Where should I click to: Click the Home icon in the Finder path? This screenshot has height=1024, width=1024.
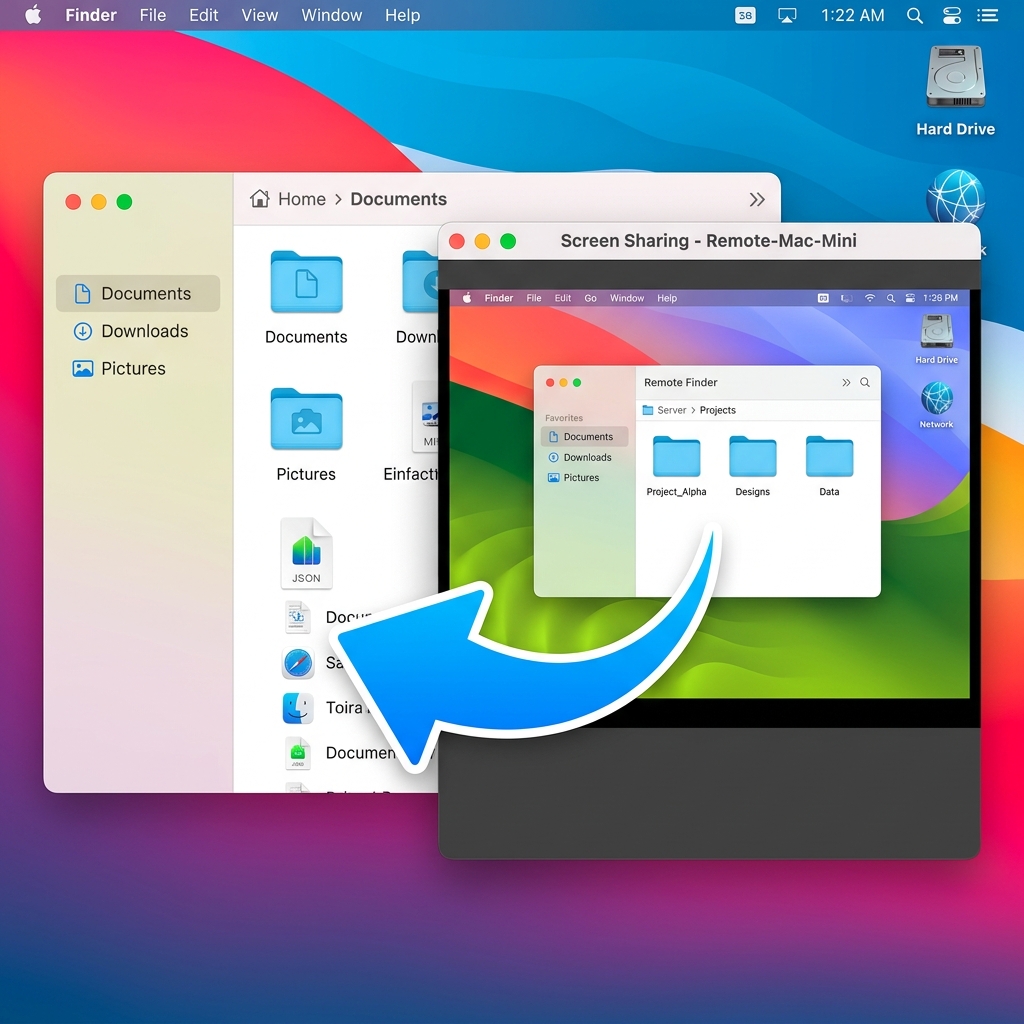click(259, 199)
